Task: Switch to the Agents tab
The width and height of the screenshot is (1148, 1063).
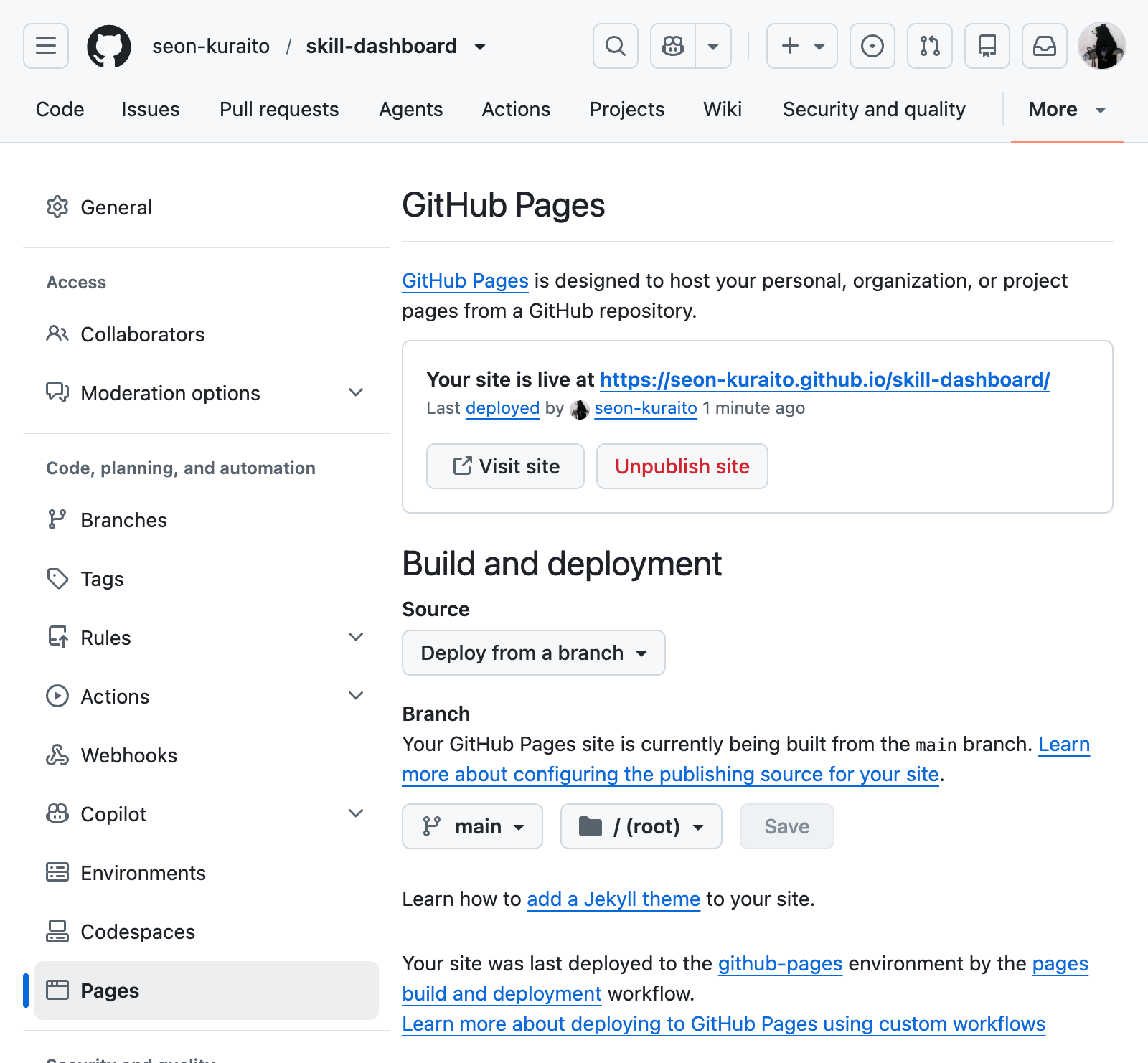Action: (x=411, y=109)
